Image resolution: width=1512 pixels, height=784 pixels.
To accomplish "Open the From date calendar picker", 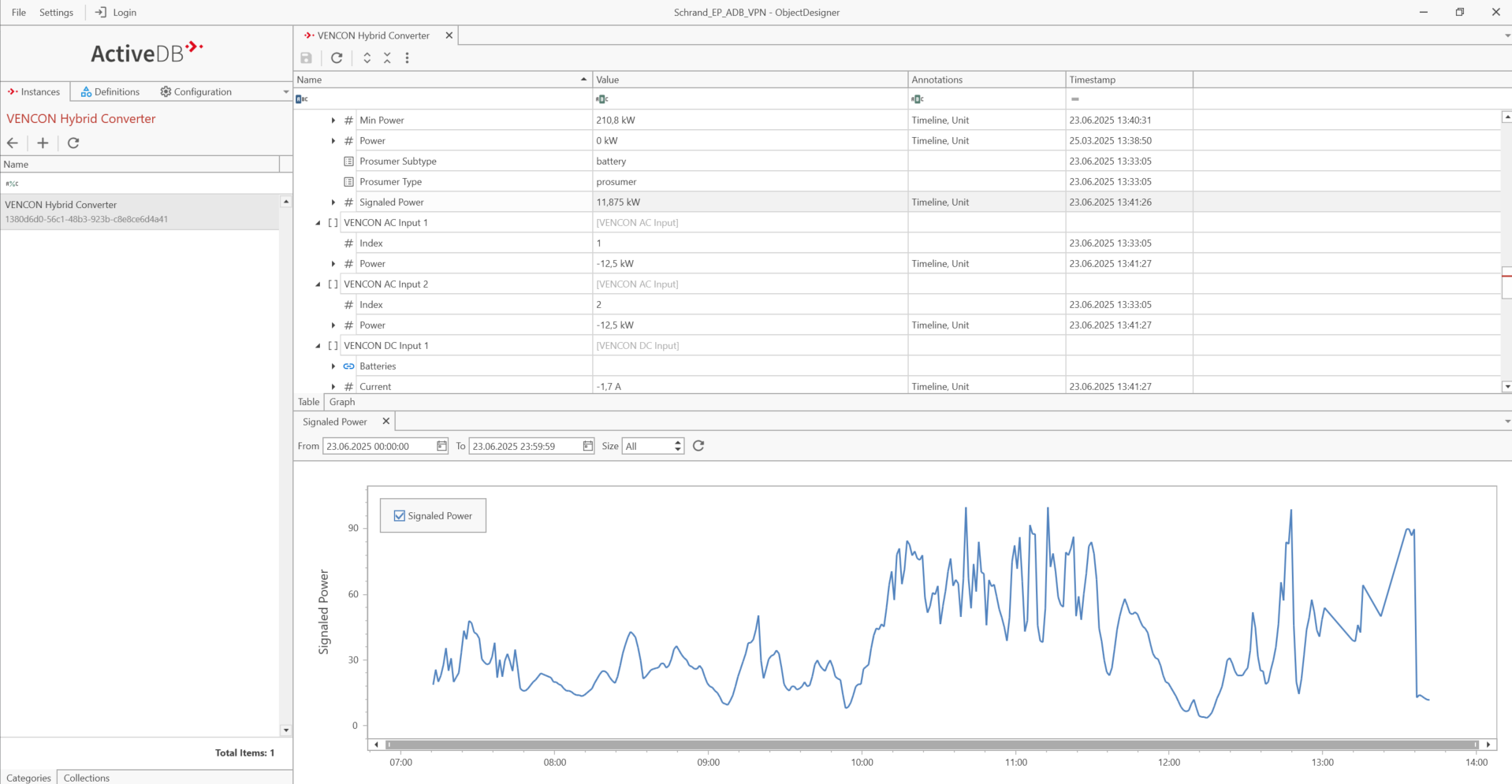I will point(441,446).
